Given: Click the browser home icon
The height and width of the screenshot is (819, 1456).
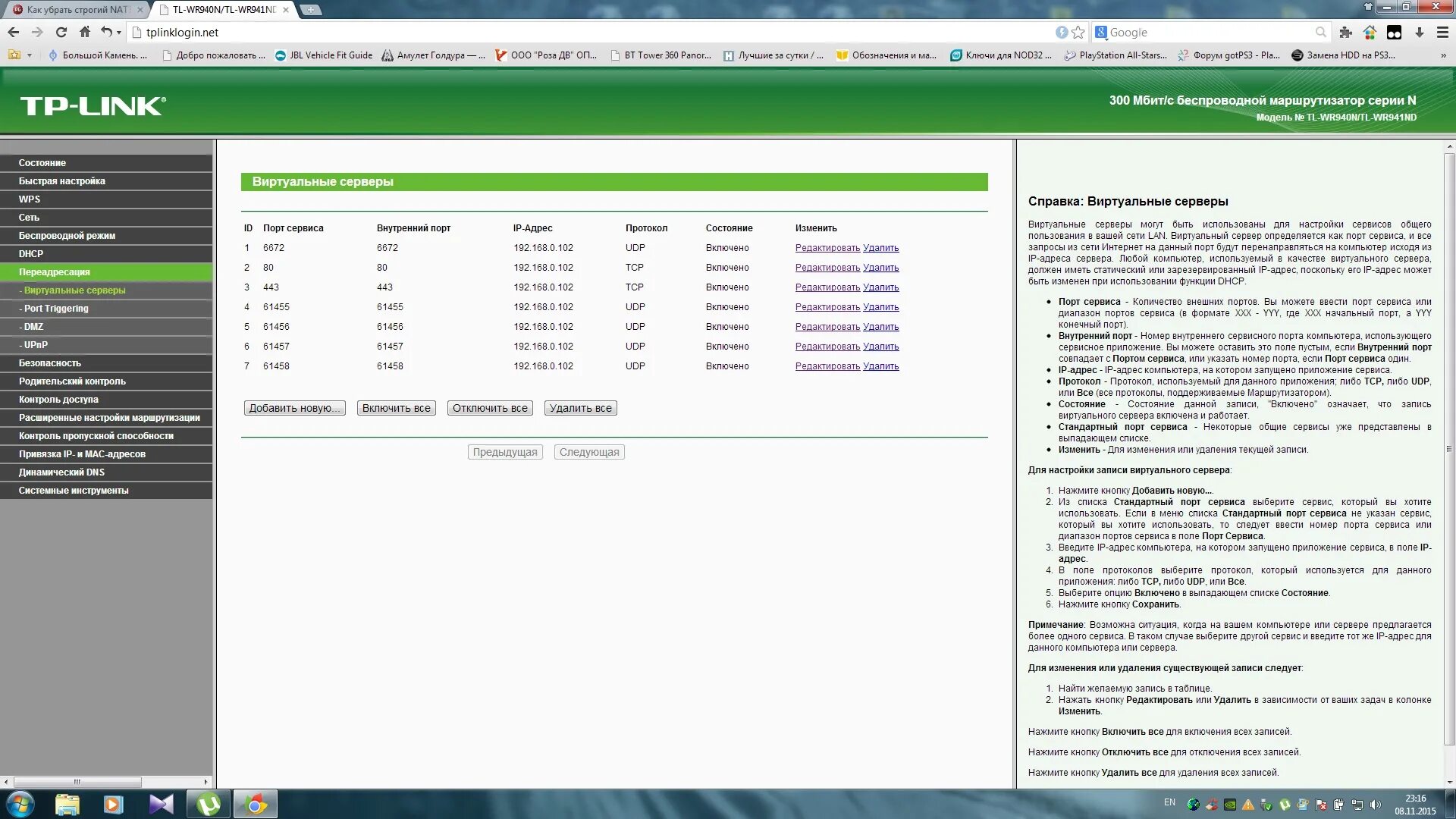Looking at the screenshot, I should (x=85, y=32).
